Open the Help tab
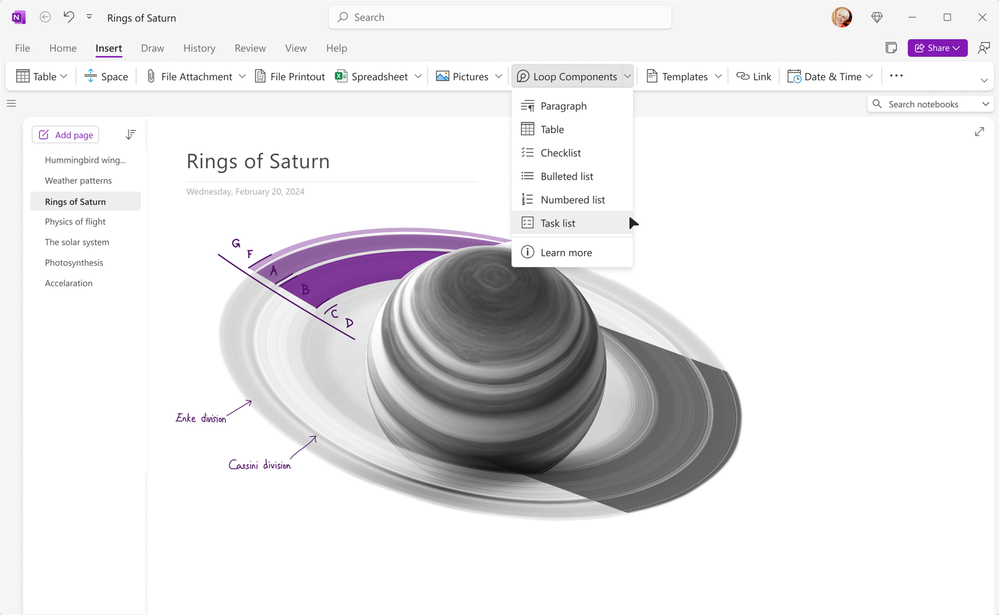The height and width of the screenshot is (615, 999). [x=336, y=48]
